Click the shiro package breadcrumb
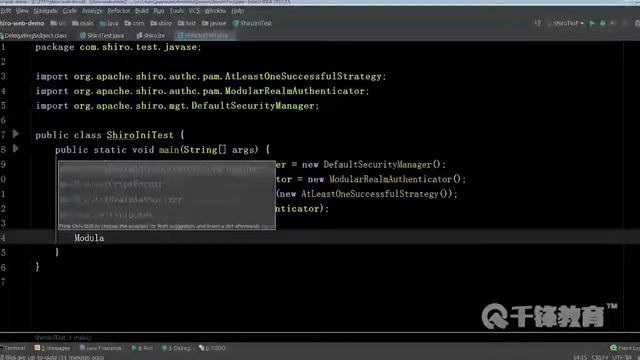Image resolution: width=640 pixels, height=360 pixels. (161, 23)
